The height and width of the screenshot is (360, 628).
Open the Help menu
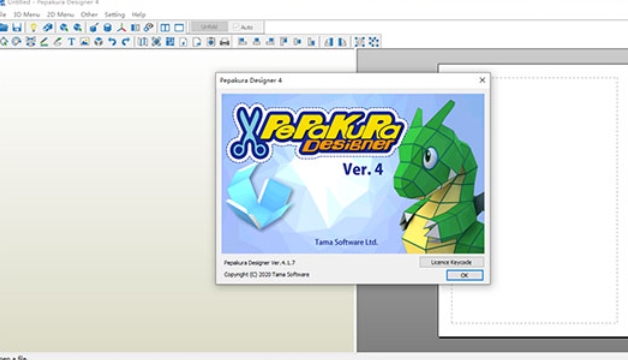139,14
